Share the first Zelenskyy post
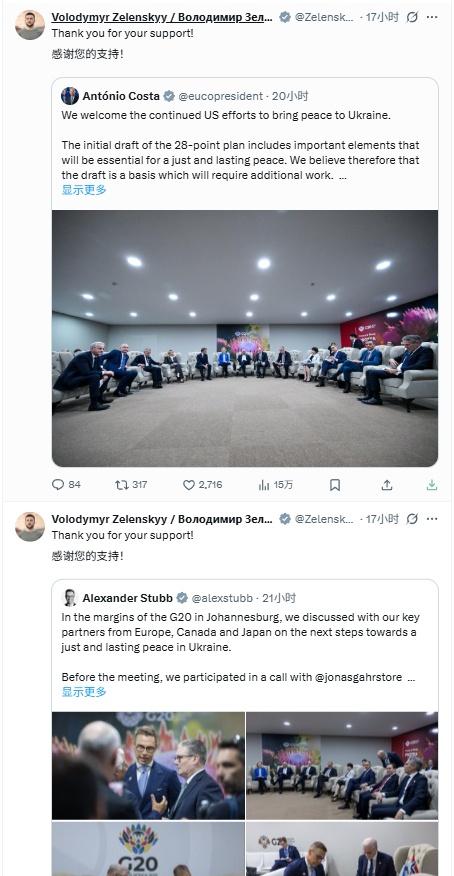This screenshot has height=876, width=454. click(386, 485)
